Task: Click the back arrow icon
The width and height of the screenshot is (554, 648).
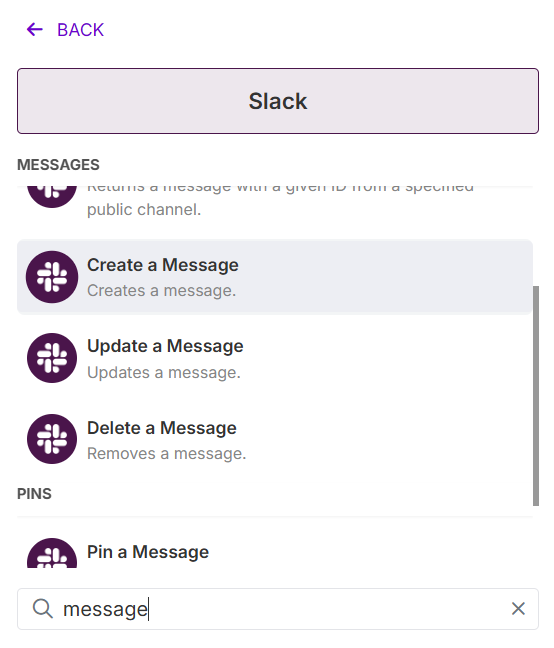Action: pos(35,30)
